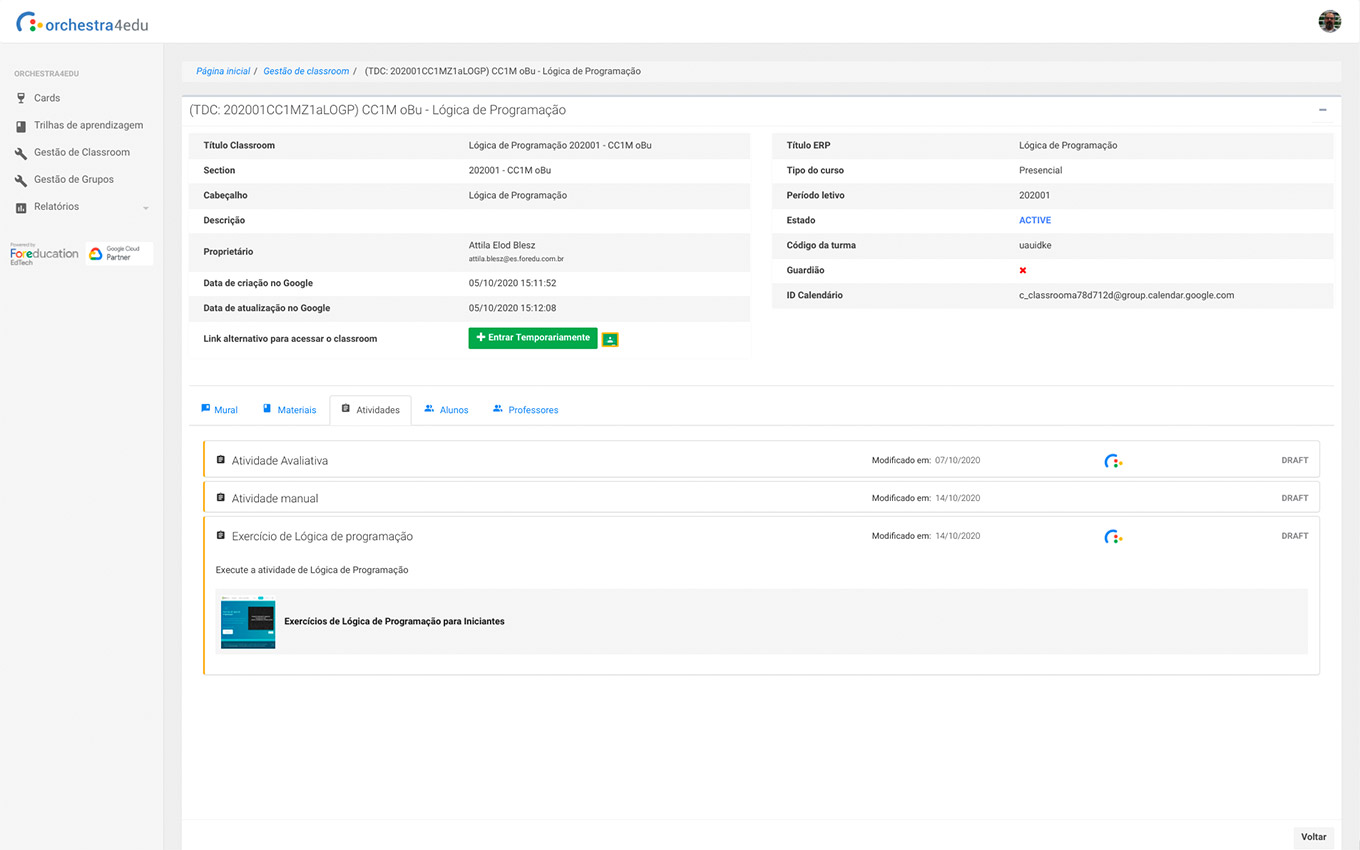Click the Cards trophy icon in sidebar
Viewport: 1360px width, 850px height.
tap(21, 98)
